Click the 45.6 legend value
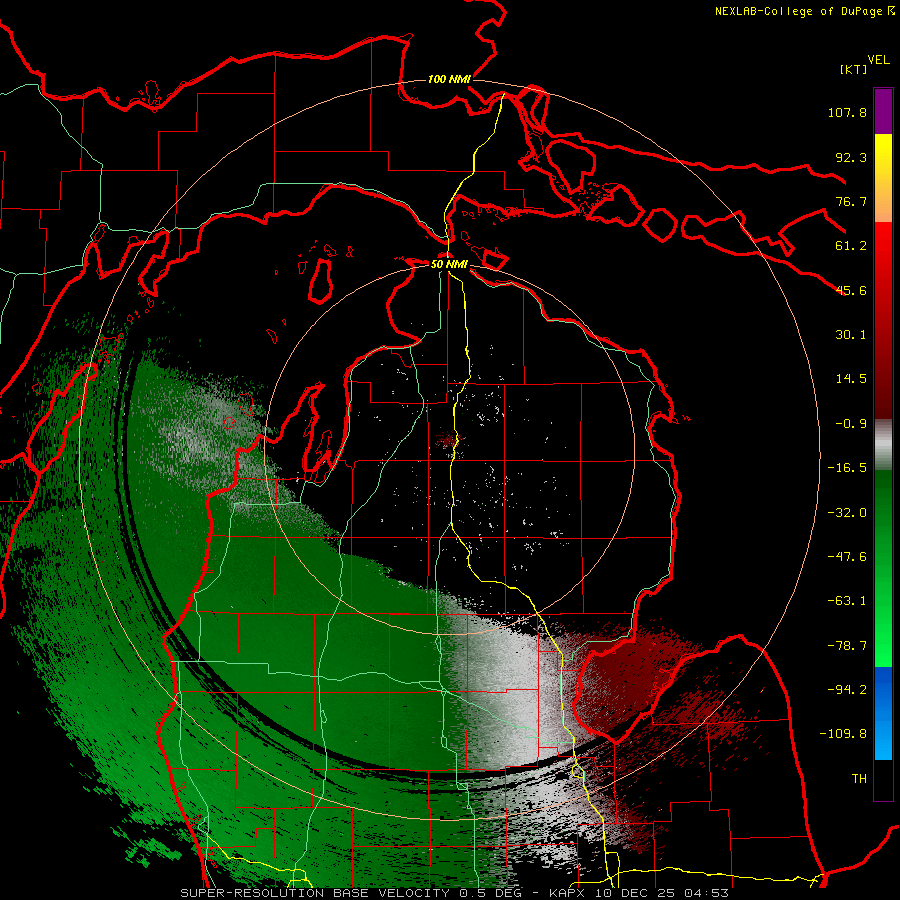Viewport: 900px width, 900px height. [x=851, y=290]
